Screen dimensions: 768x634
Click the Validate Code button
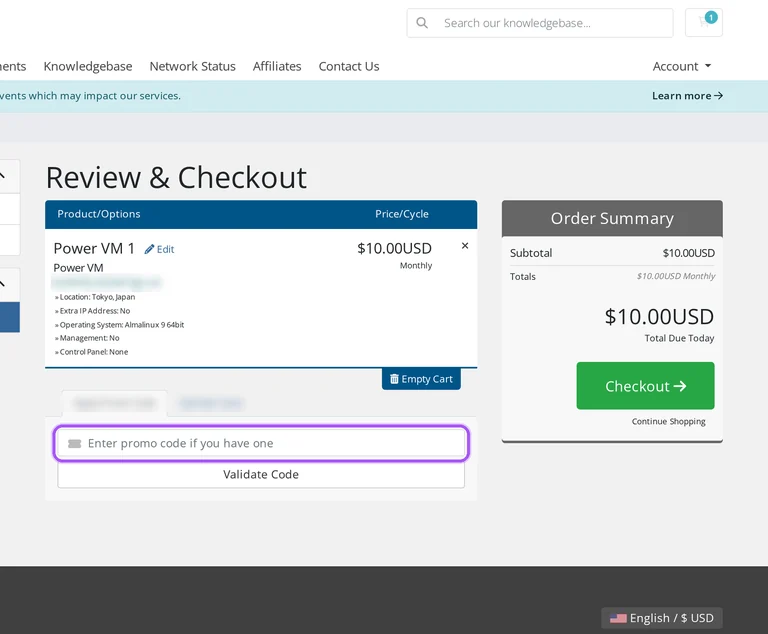[261, 474]
